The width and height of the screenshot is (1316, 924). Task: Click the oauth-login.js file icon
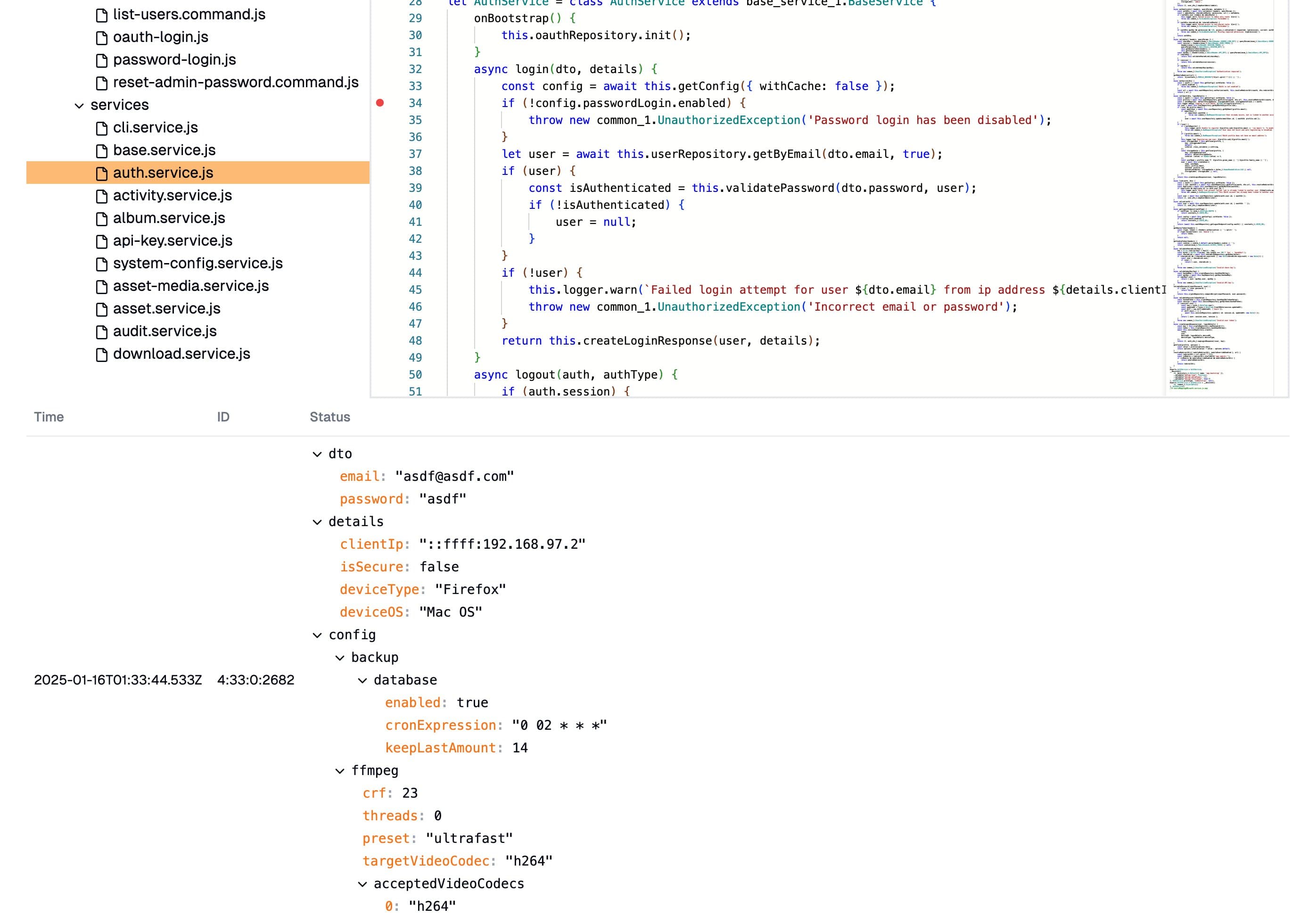pos(101,38)
